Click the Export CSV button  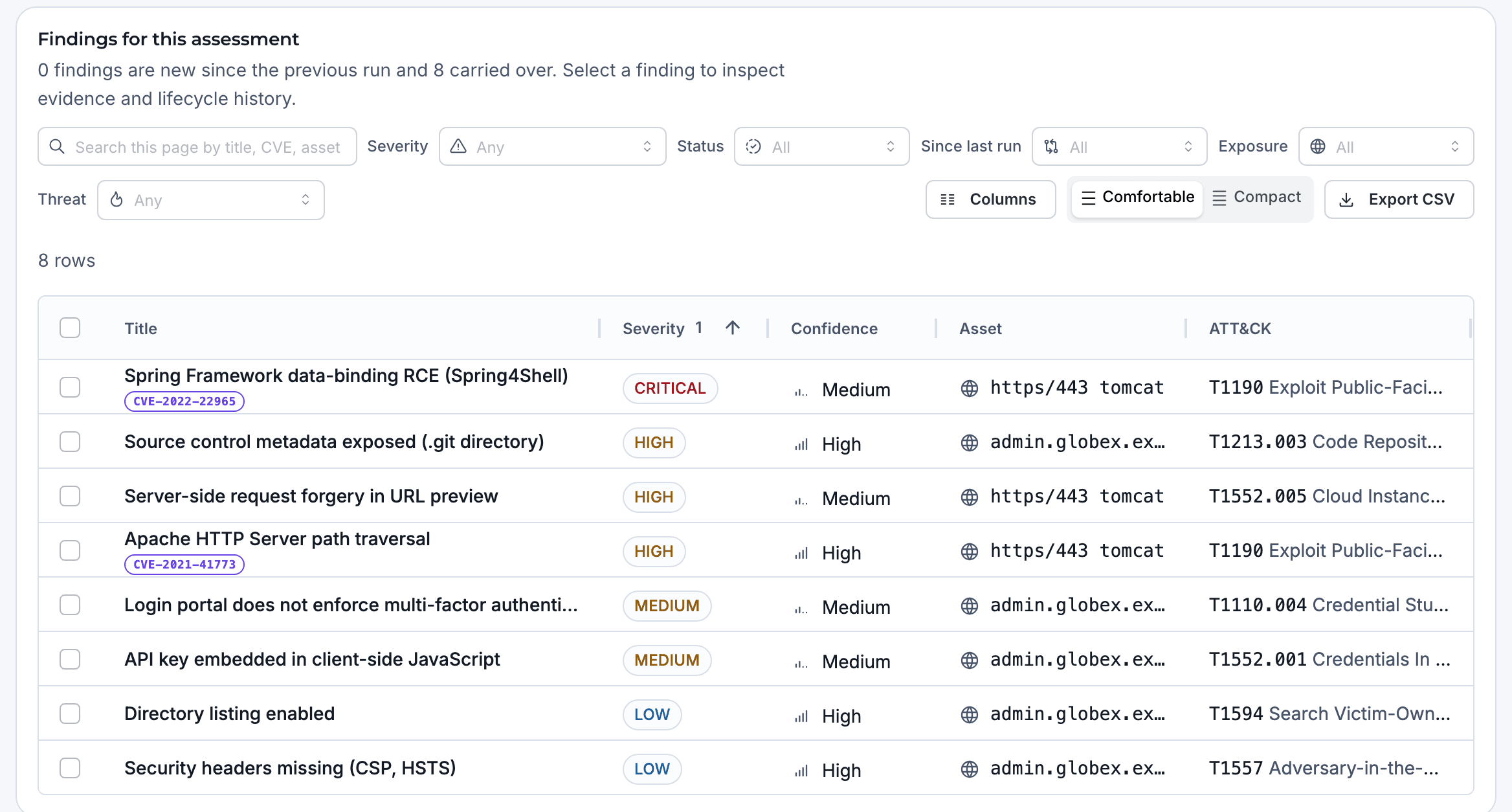tap(1399, 199)
